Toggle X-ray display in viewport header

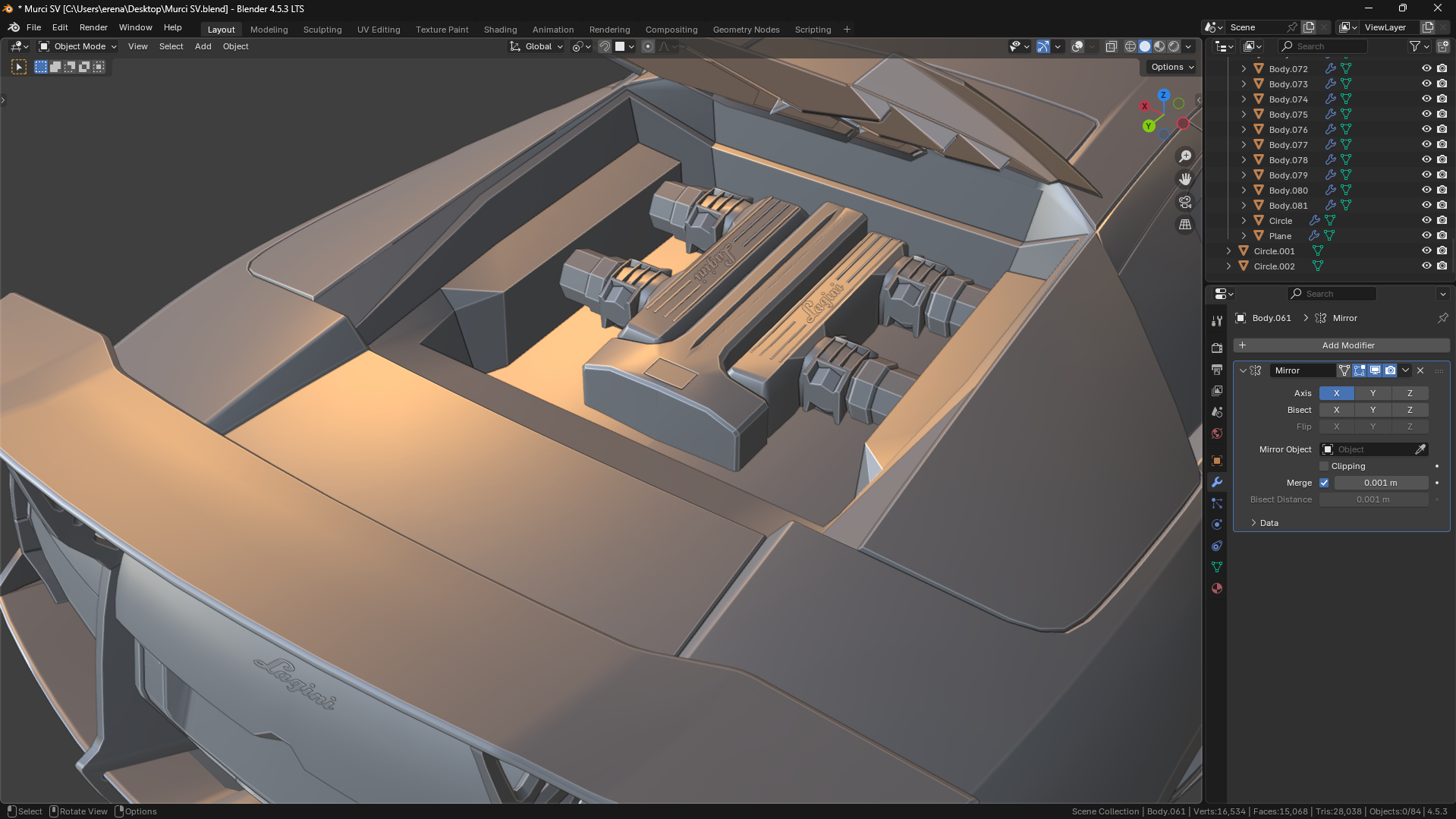pos(1112,46)
